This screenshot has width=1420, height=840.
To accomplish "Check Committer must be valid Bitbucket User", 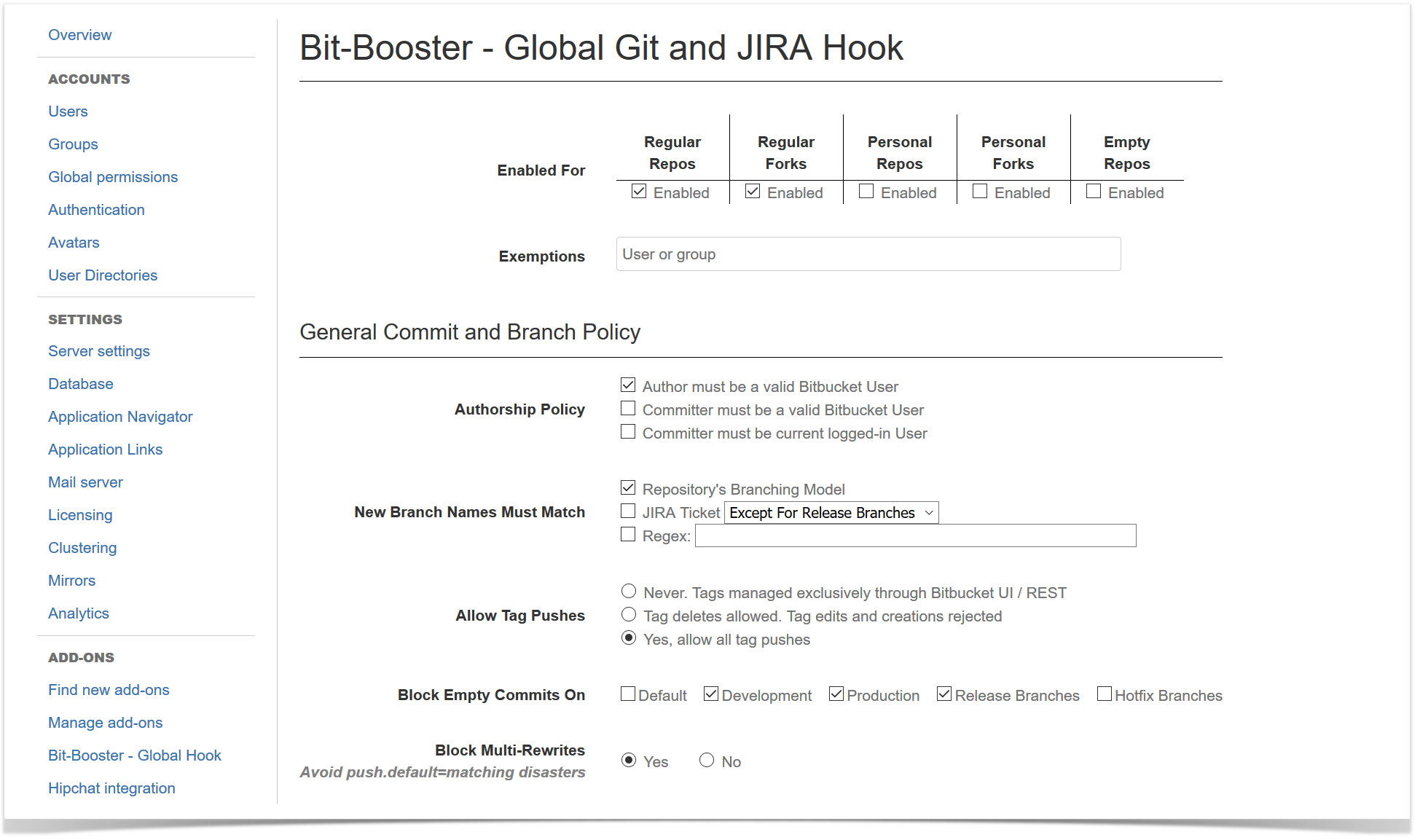I will 628,408.
